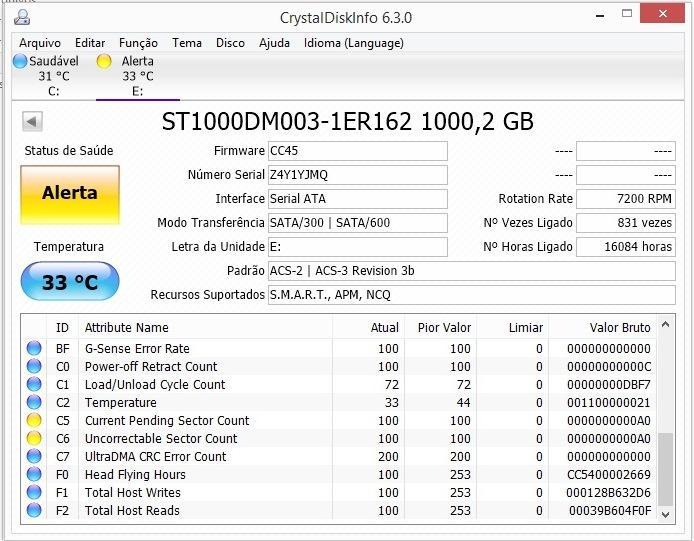Click the Atual column header

(368, 328)
